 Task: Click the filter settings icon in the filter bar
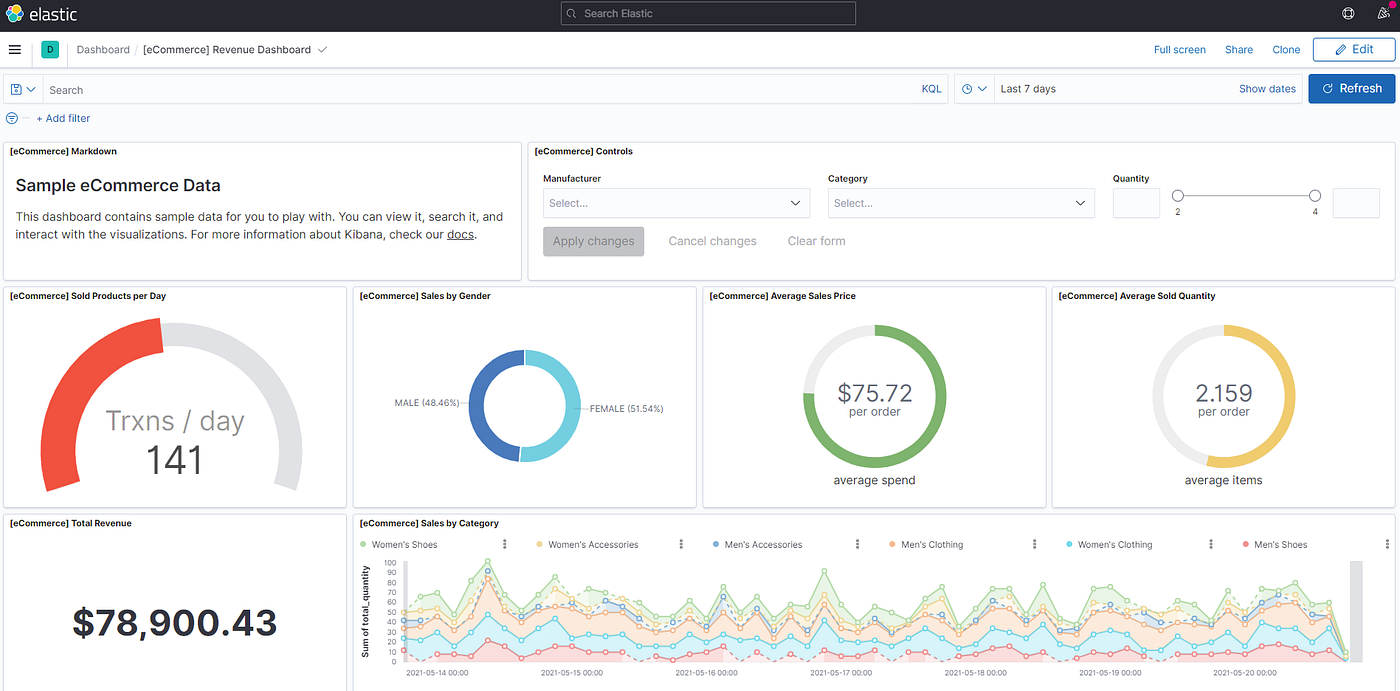point(10,118)
